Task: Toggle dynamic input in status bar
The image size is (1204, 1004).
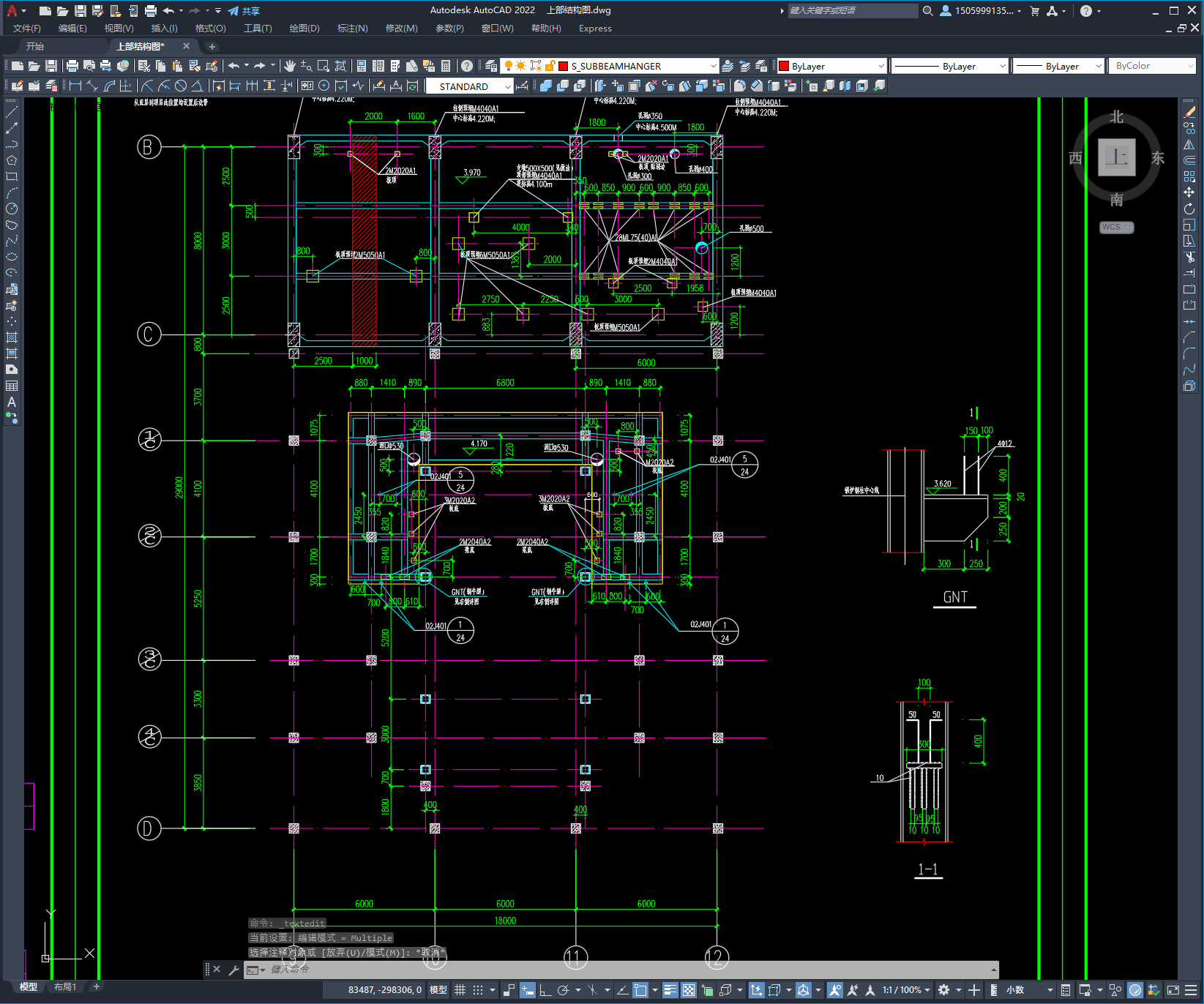Action: tap(528, 990)
